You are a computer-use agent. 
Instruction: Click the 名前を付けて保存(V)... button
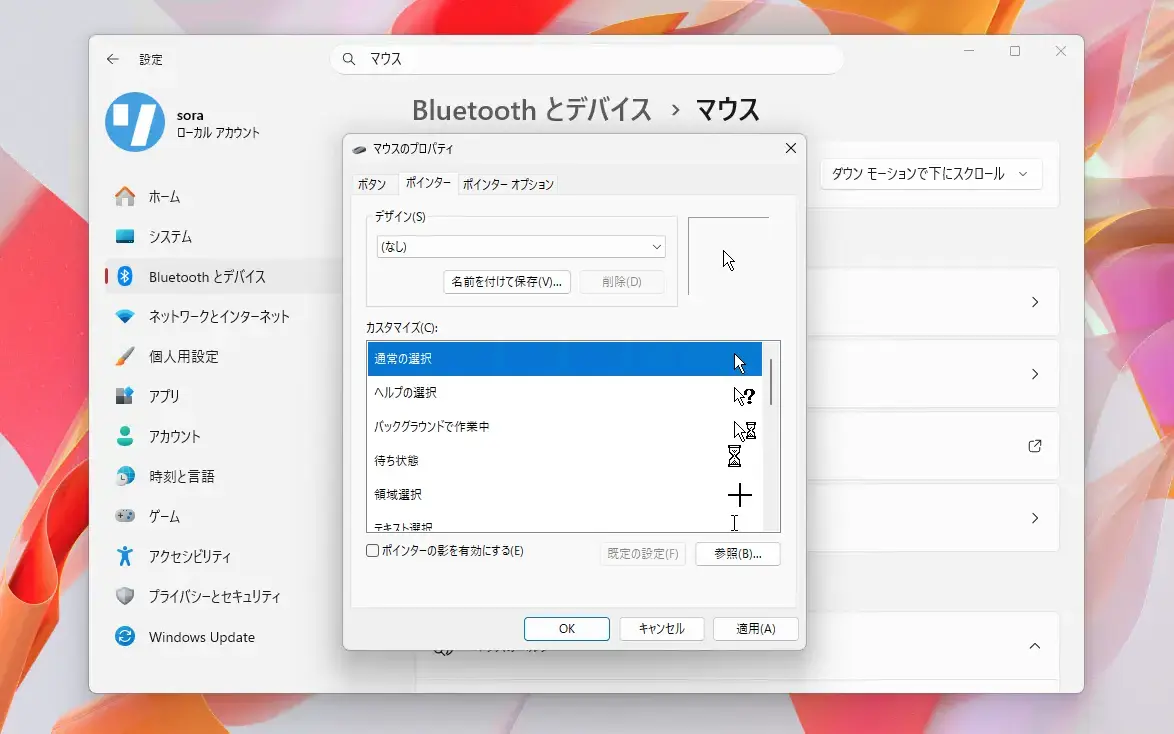click(x=507, y=282)
